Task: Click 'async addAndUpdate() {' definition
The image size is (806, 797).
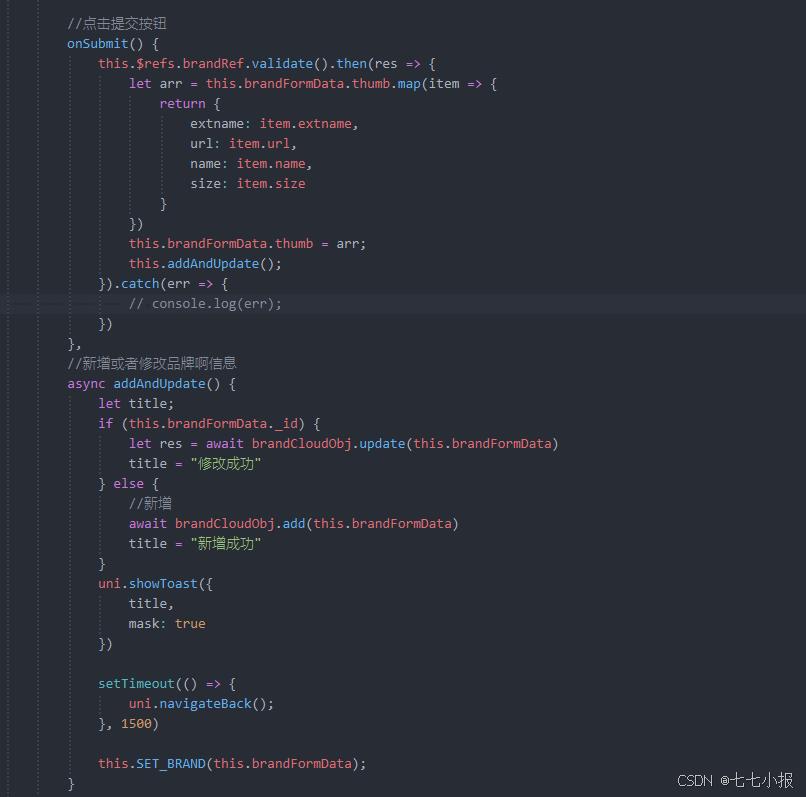Action: tap(152, 384)
